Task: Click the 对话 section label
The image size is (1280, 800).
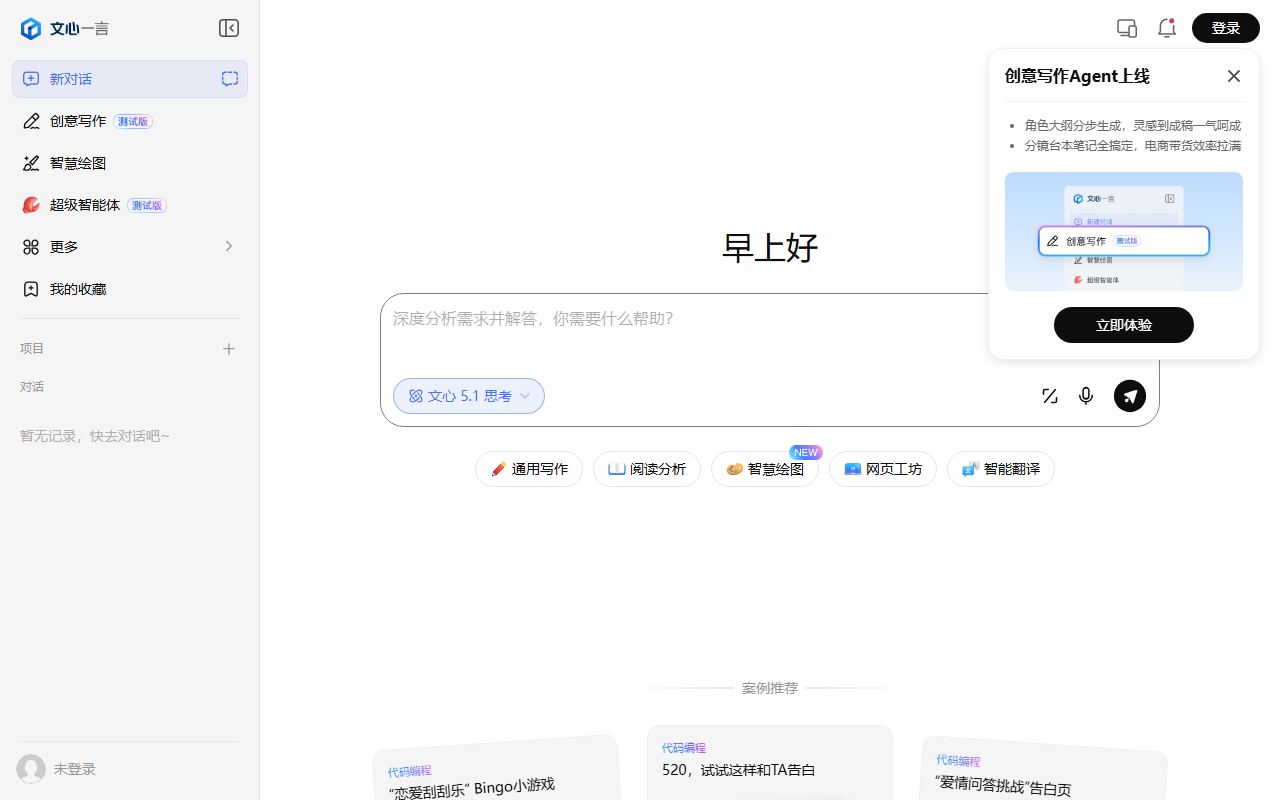Action: 32,387
